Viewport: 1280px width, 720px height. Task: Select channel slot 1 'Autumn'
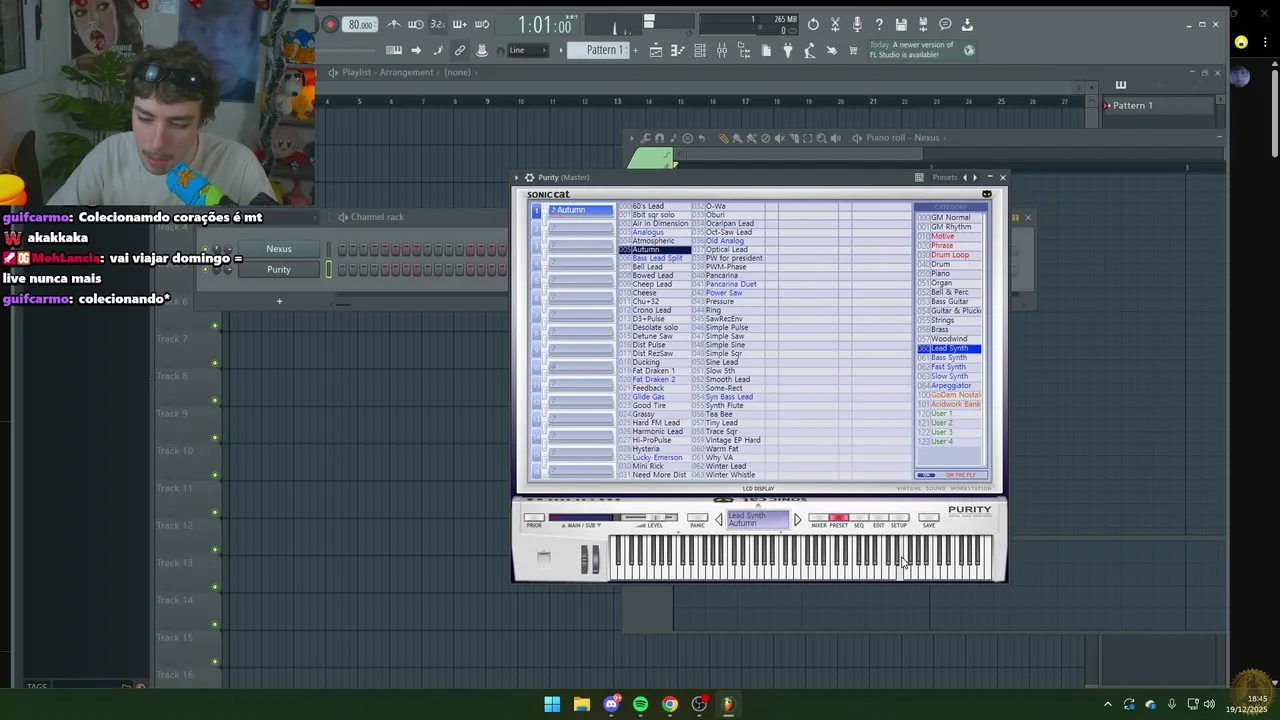[580, 210]
